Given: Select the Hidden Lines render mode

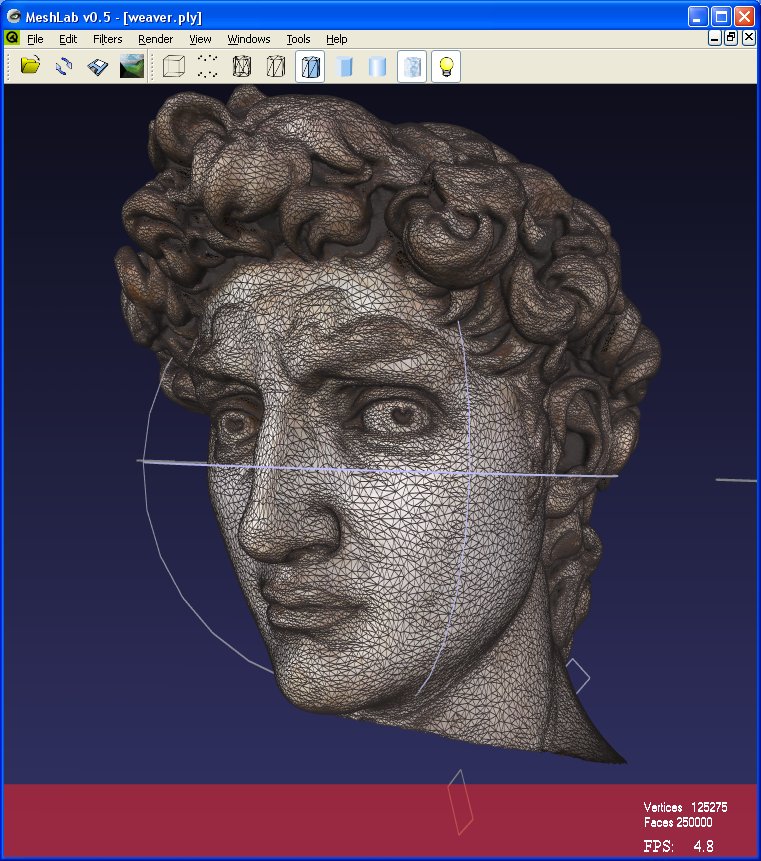Looking at the screenshot, I should [276, 67].
